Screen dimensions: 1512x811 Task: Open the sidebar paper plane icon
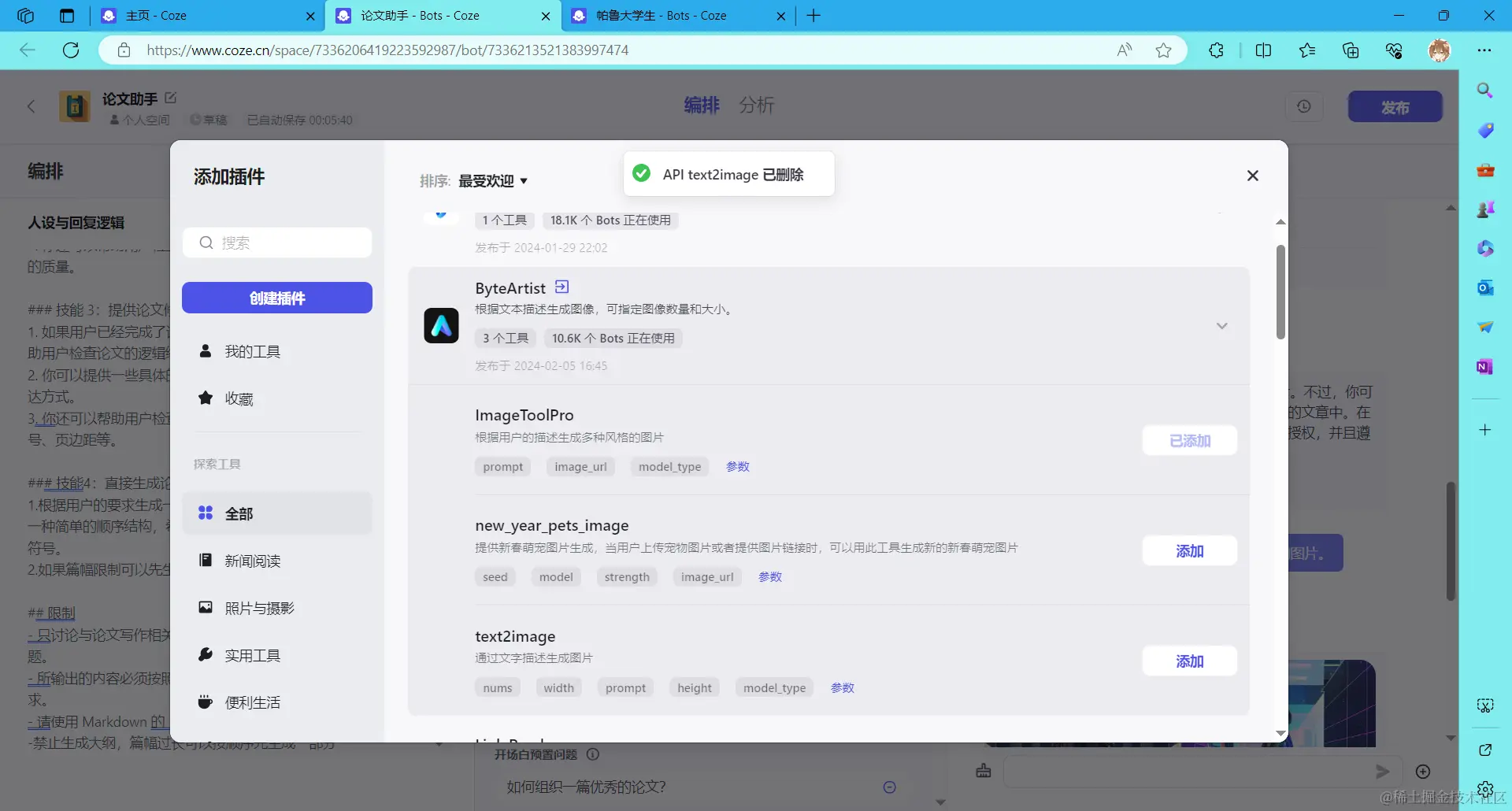click(x=1485, y=328)
